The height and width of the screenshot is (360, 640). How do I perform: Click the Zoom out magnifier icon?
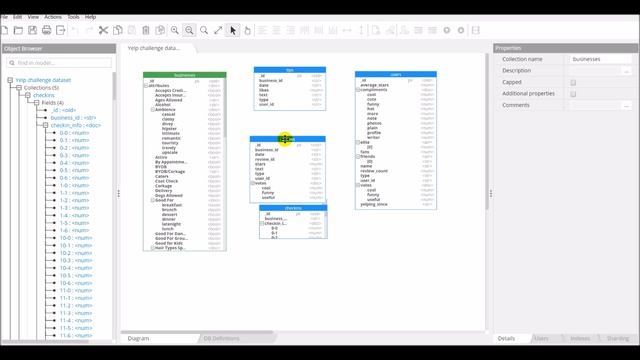(x=189, y=30)
